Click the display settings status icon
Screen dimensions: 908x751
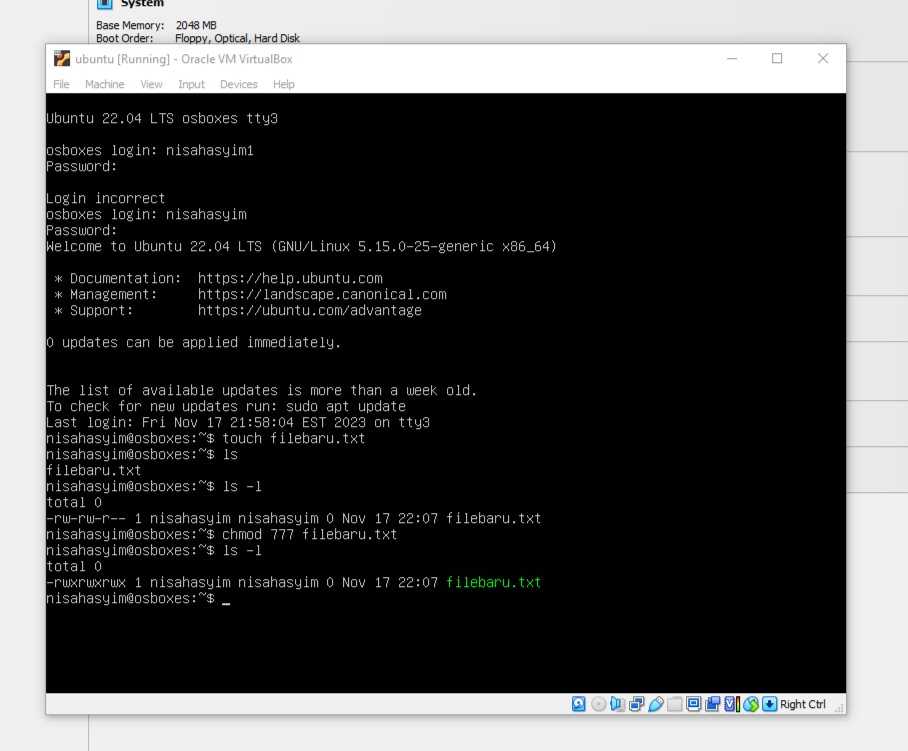tap(693, 704)
